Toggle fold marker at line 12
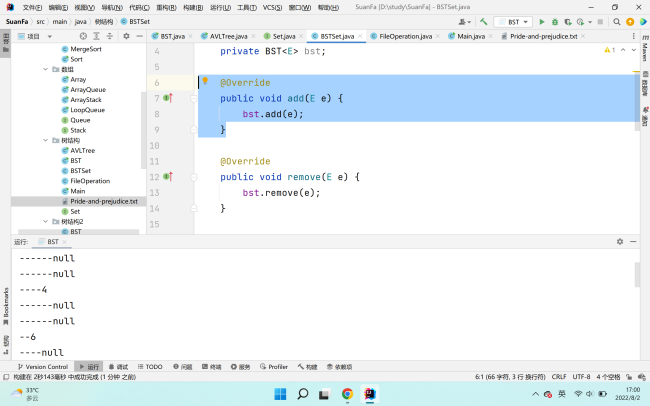This screenshot has width=650, height=406. click(194, 177)
